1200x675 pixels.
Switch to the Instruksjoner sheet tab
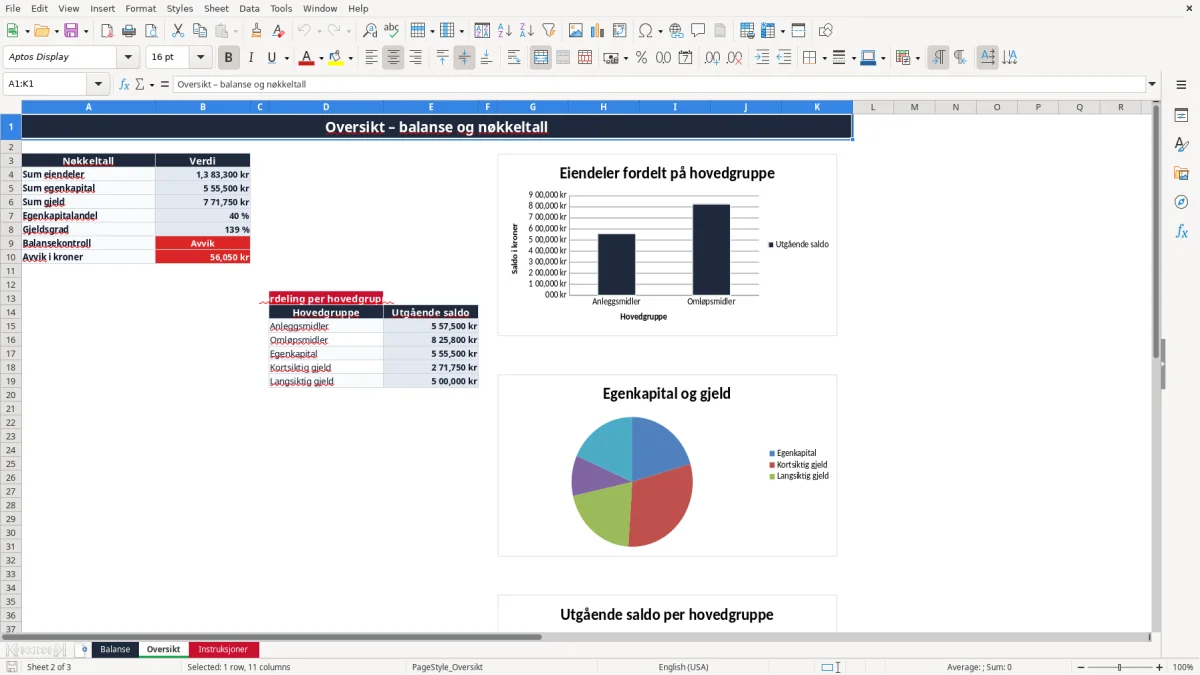click(x=223, y=649)
